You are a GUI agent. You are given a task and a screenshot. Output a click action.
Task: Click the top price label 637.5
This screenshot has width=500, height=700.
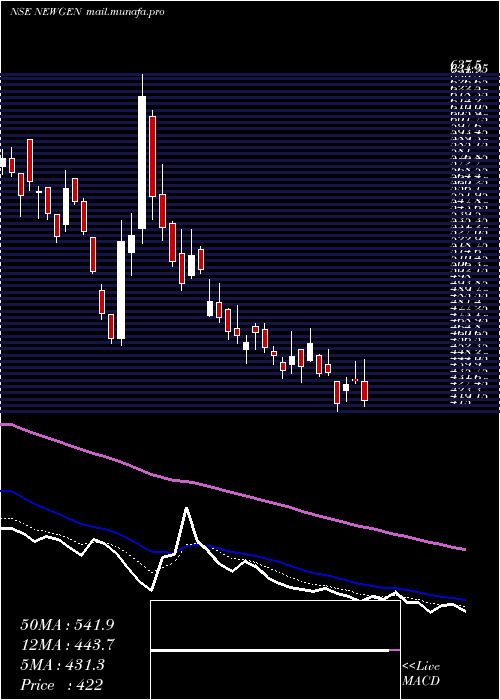467,67
